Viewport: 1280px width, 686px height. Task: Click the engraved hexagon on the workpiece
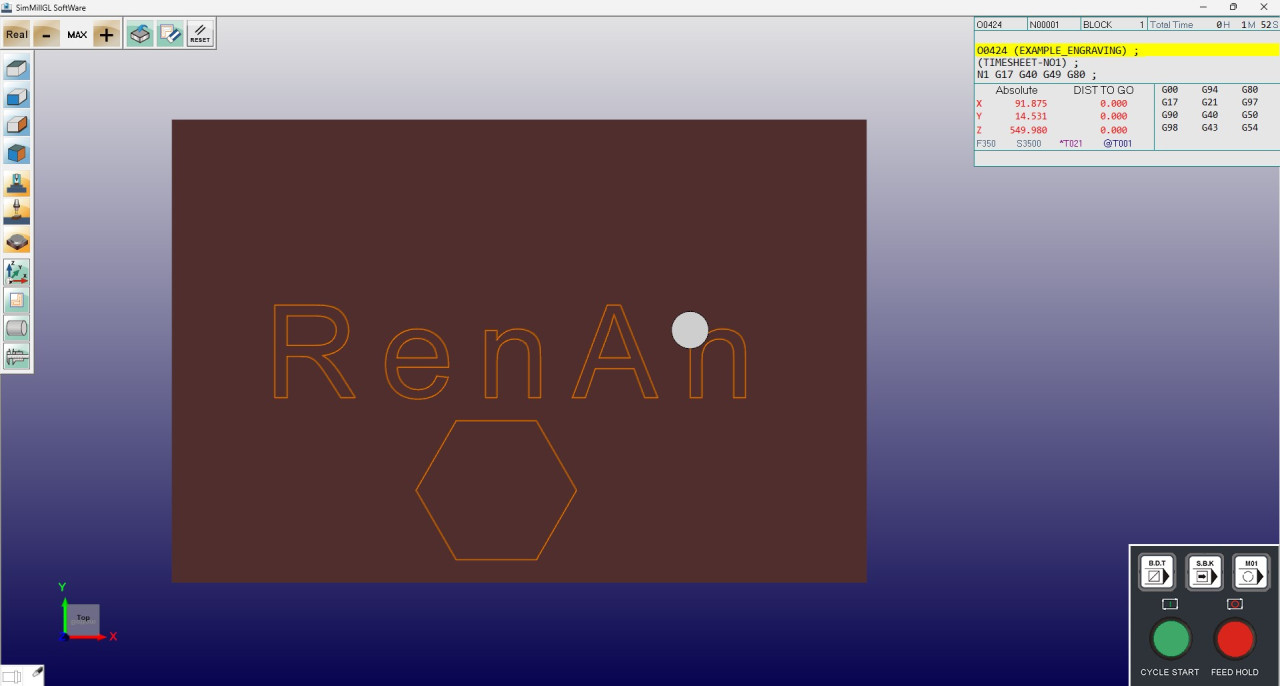click(496, 490)
